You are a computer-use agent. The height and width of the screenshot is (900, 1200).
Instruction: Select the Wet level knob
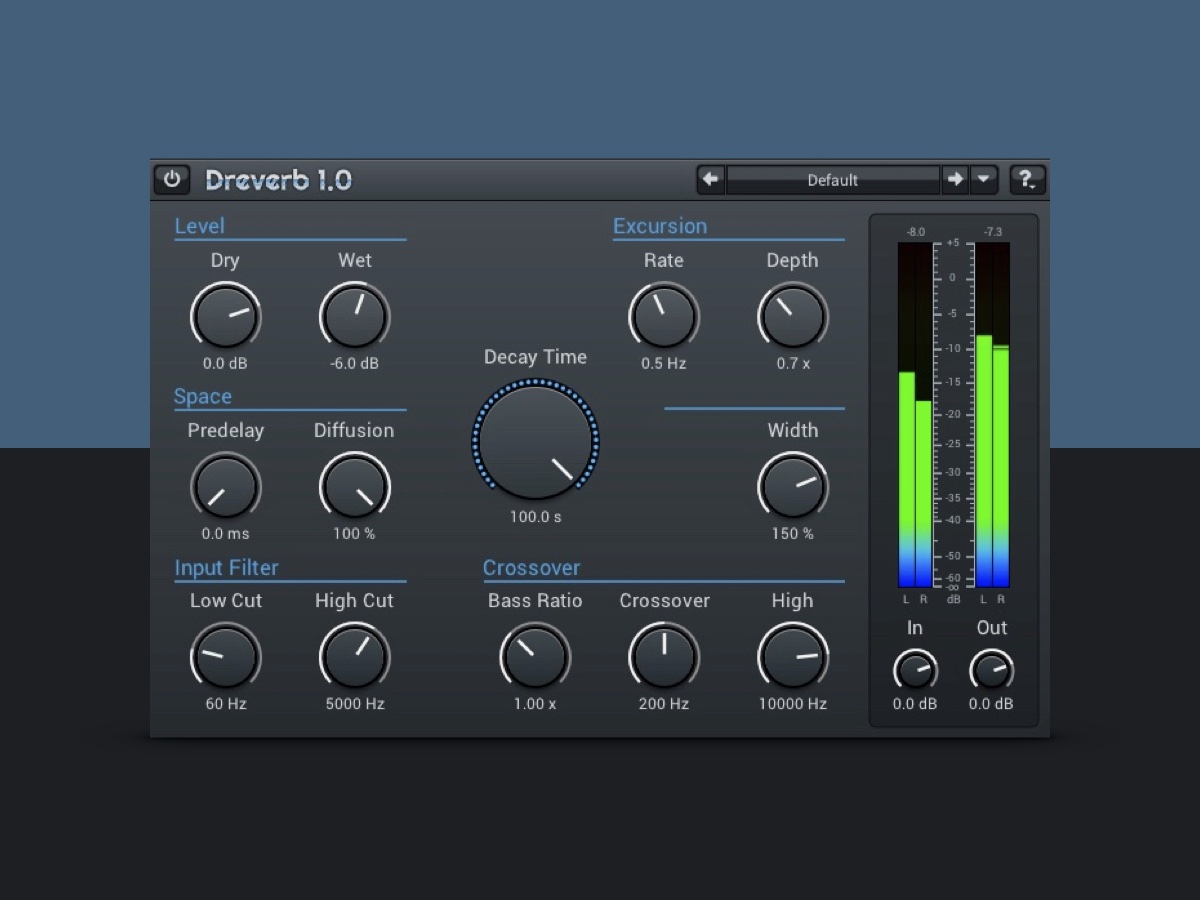click(x=354, y=315)
